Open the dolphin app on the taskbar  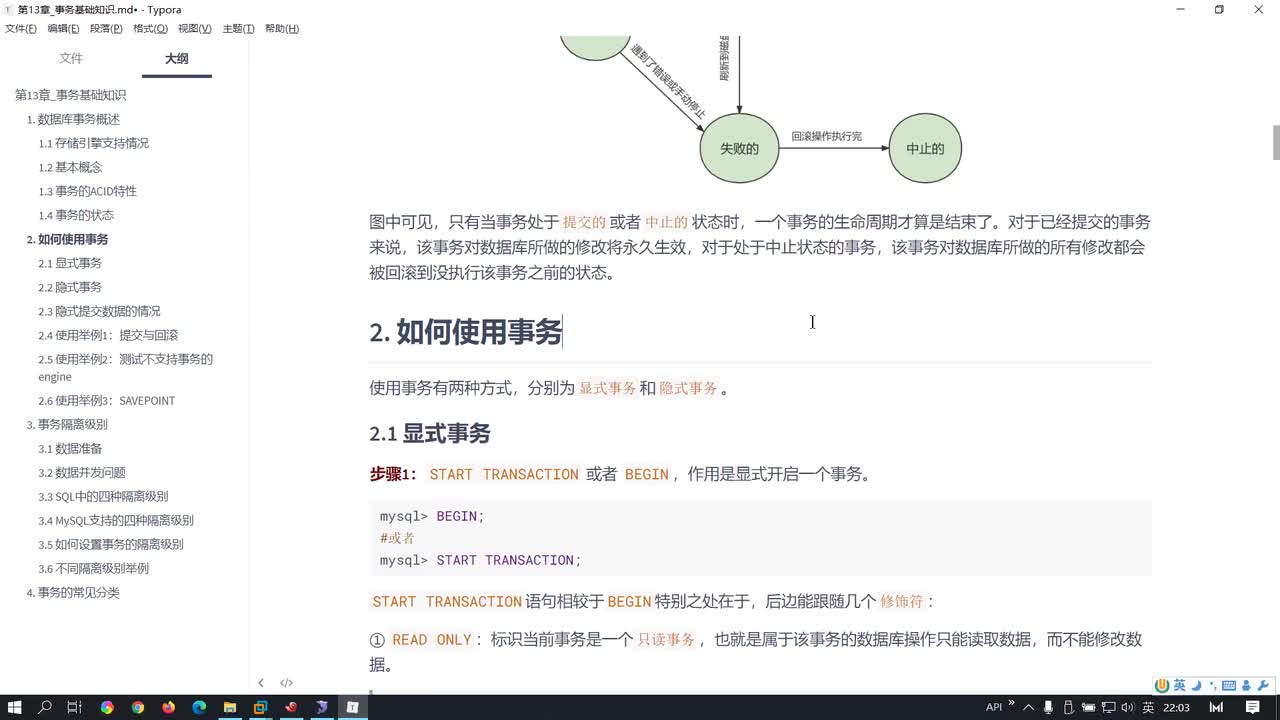click(x=322, y=707)
